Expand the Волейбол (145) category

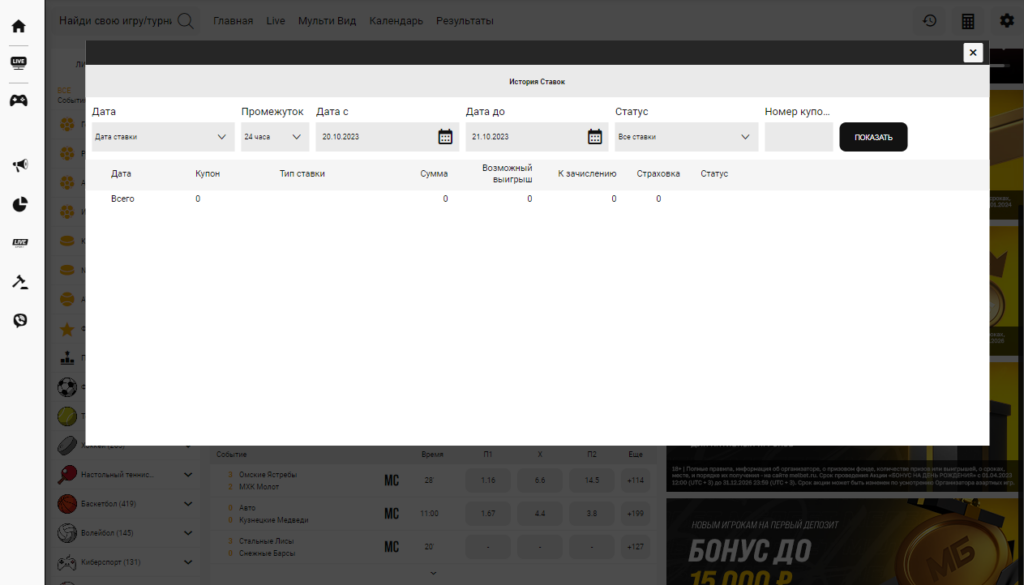188,533
